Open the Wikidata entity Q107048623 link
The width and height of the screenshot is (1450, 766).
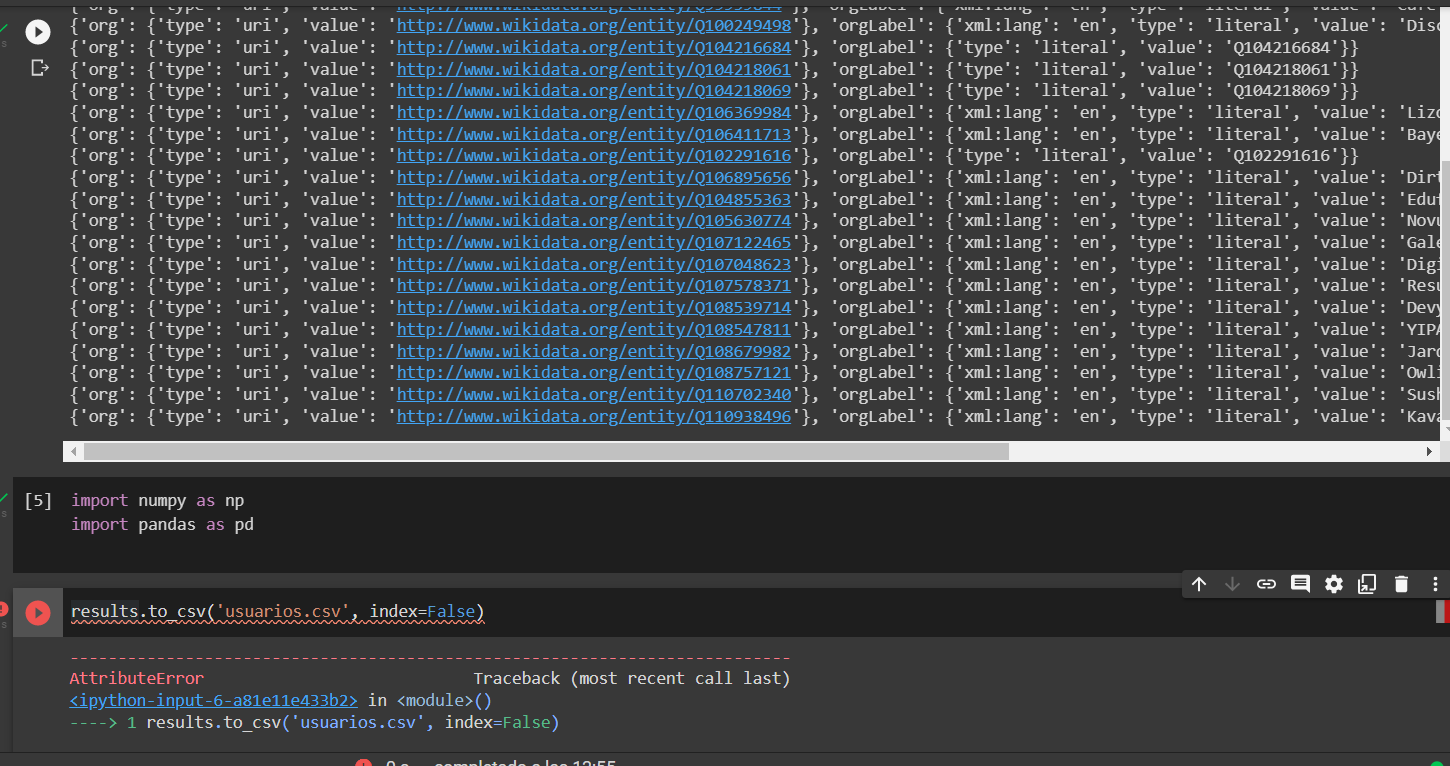coord(594,264)
